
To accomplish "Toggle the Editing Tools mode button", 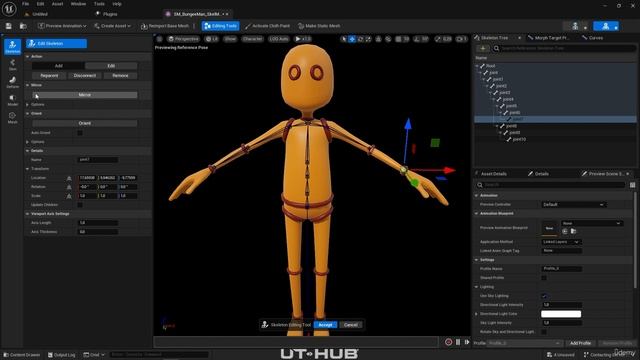I will (220, 26).
